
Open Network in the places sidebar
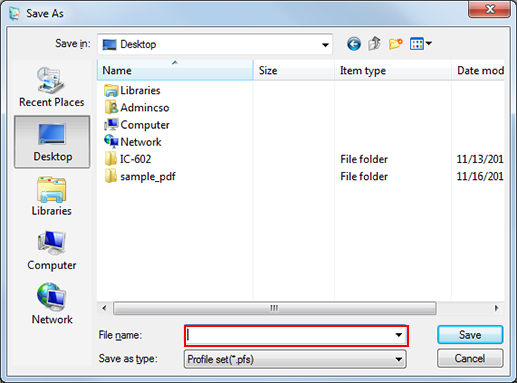(x=52, y=304)
